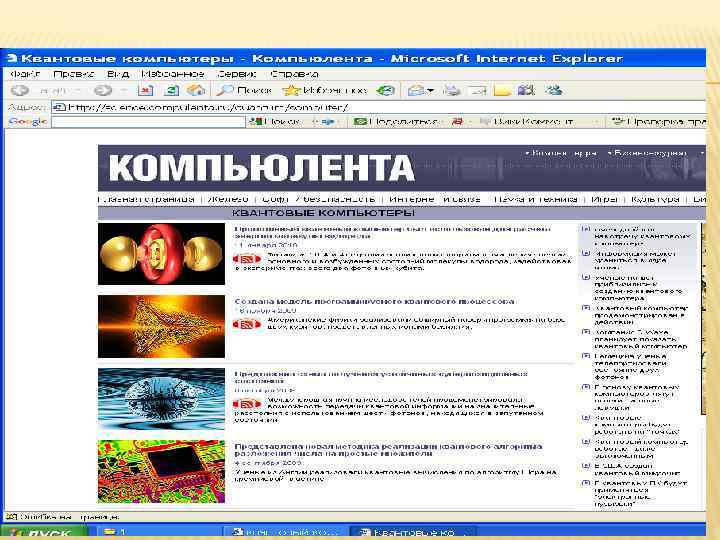This screenshot has height=540, width=720.
Task: Open the Справка menu
Action: pyautogui.click(x=294, y=73)
